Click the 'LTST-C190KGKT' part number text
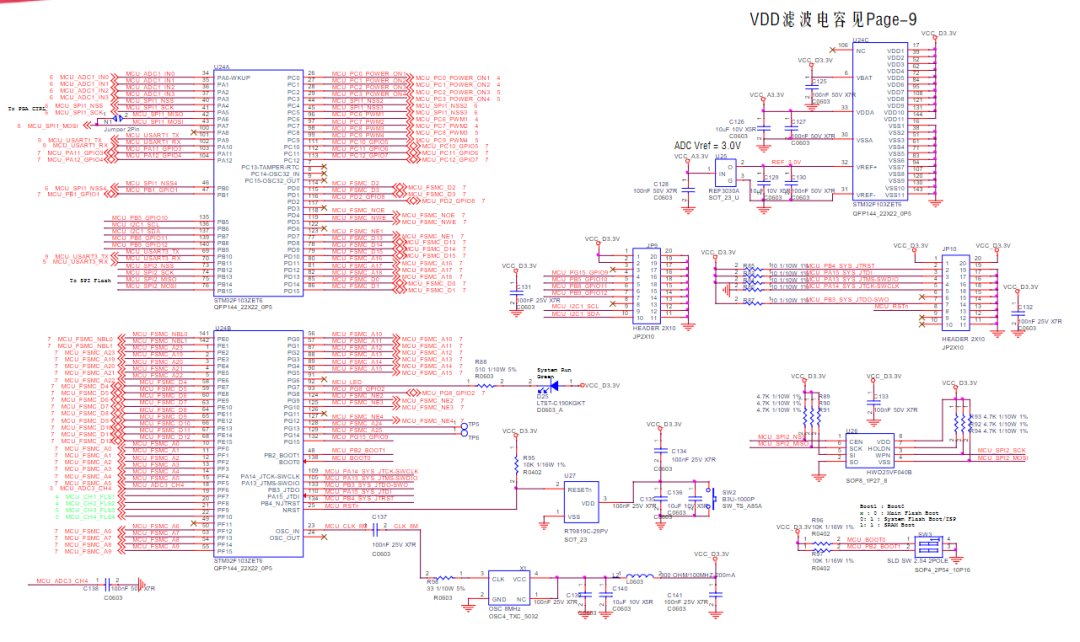 click(561, 403)
